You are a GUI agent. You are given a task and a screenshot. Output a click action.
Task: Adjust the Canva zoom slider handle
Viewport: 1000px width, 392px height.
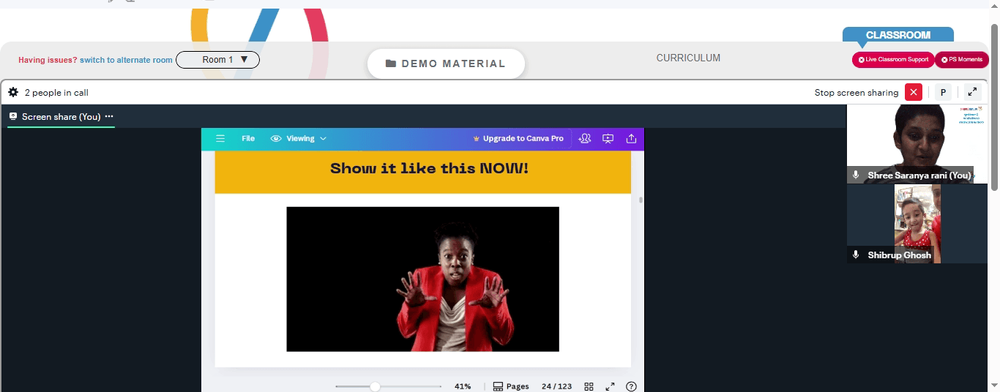click(375, 386)
